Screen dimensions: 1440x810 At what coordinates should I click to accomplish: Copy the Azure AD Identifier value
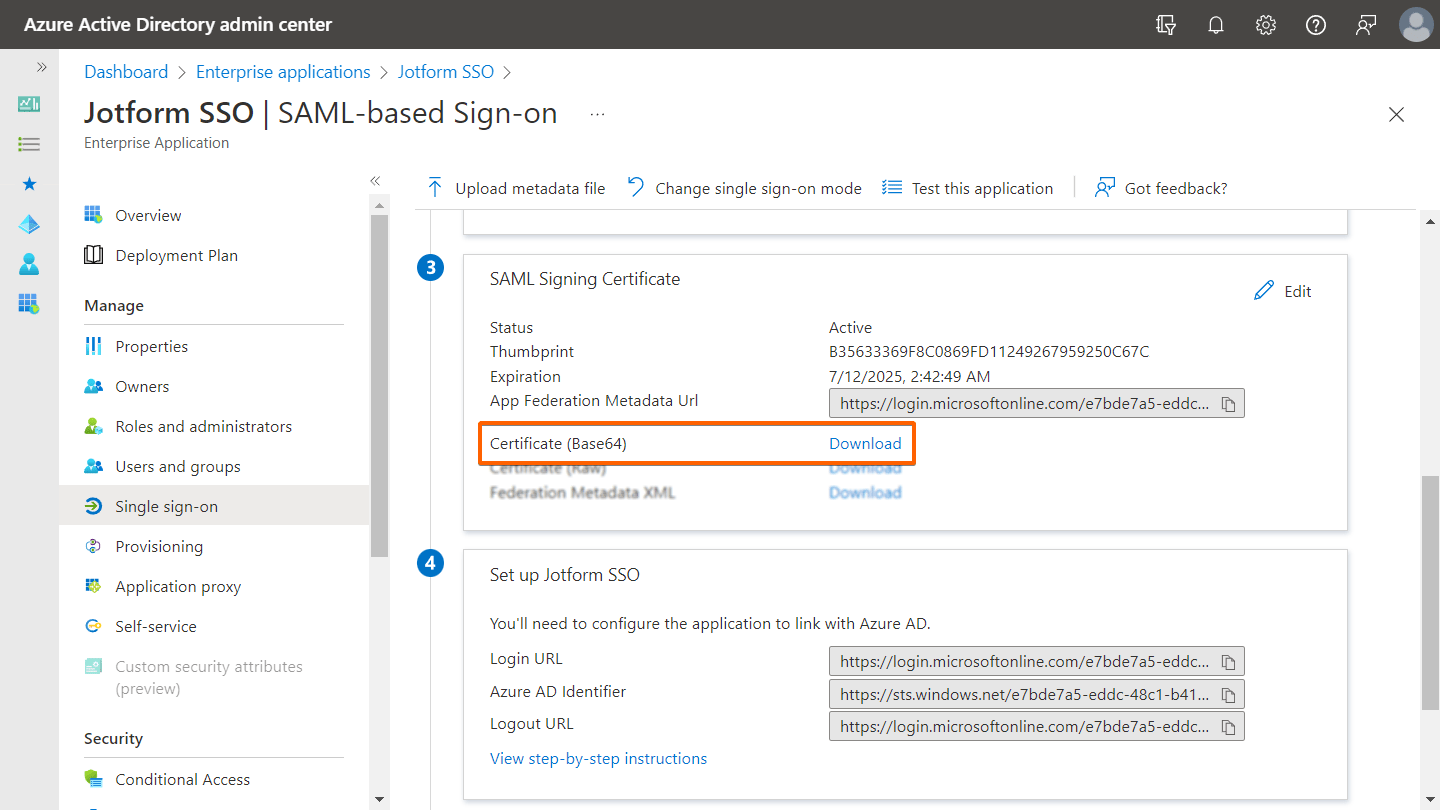(1229, 694)
